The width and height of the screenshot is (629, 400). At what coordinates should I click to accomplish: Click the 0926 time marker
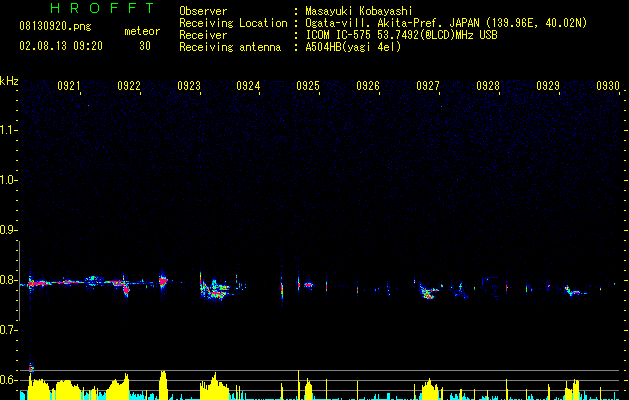click(x=368, y=86)
